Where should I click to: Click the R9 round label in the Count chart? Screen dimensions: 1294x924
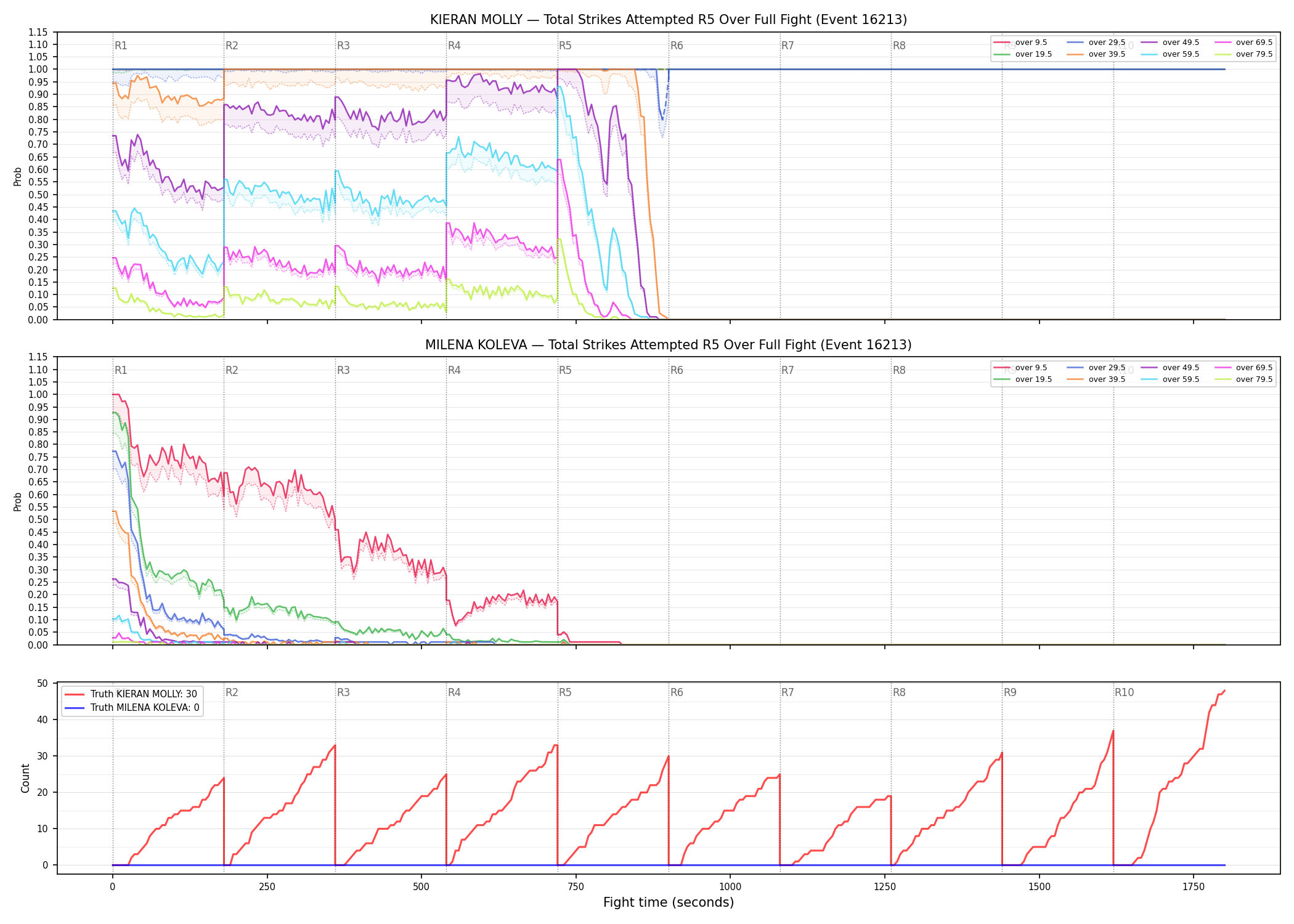point(1010,692)
